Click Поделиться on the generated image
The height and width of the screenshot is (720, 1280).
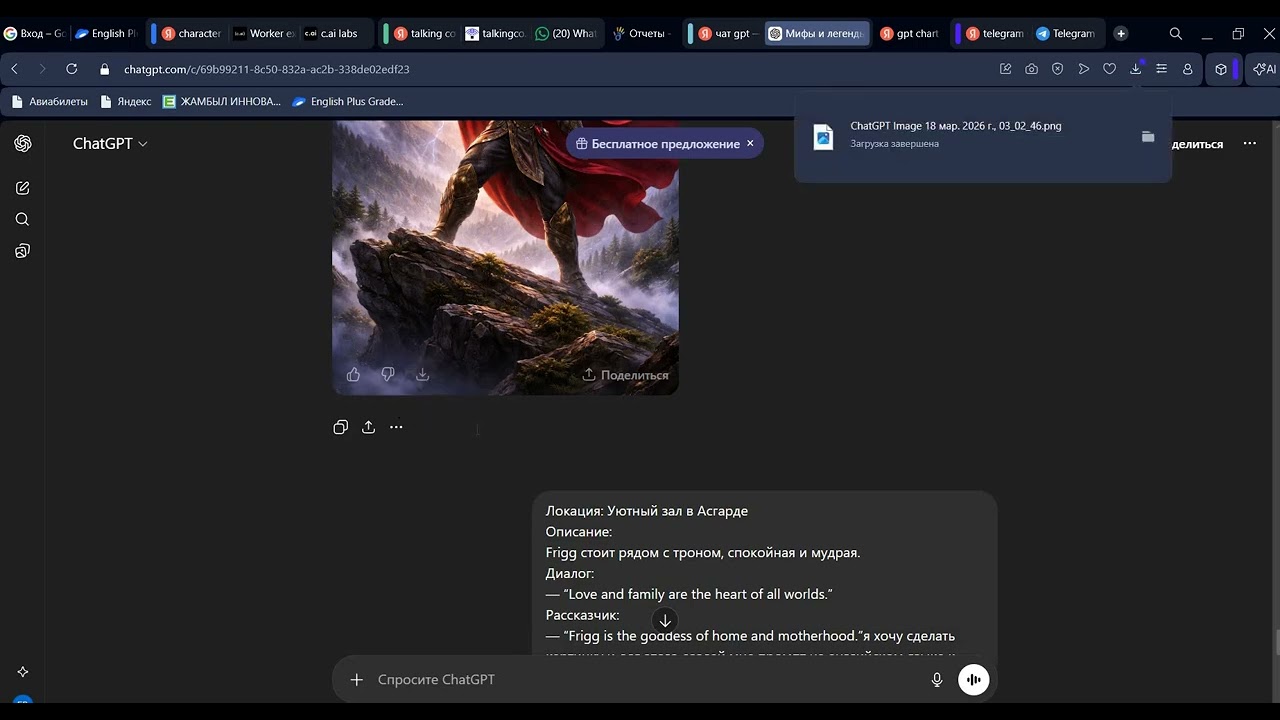coord(625,375)
